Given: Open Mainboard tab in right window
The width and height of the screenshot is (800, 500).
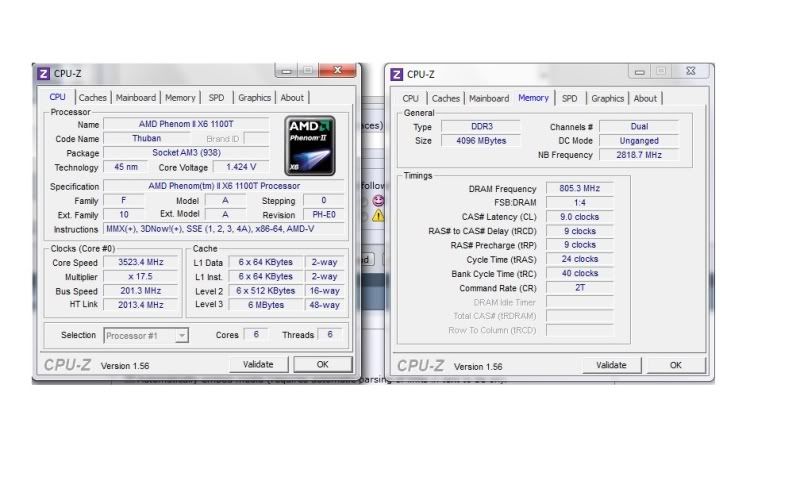Looking at the screenshot, I should point(489,98).
